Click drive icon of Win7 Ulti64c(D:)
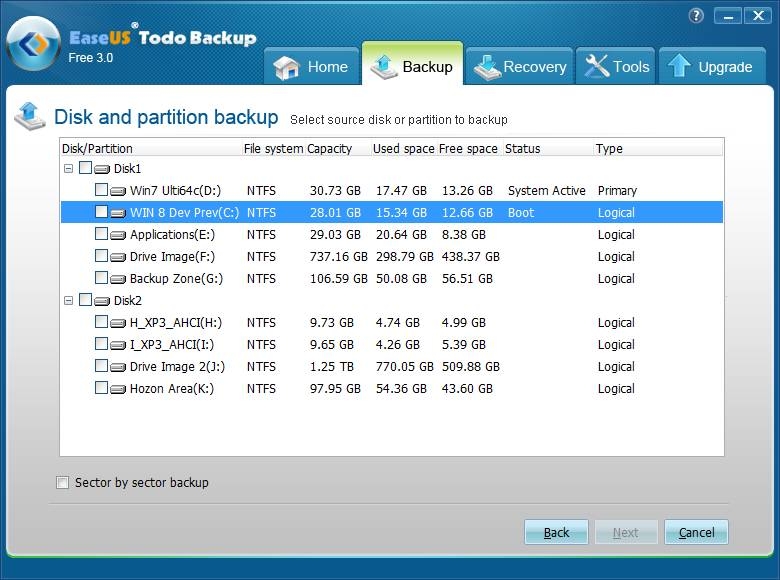780x580 pixels. pyautogui.click(x=118, y=191)
